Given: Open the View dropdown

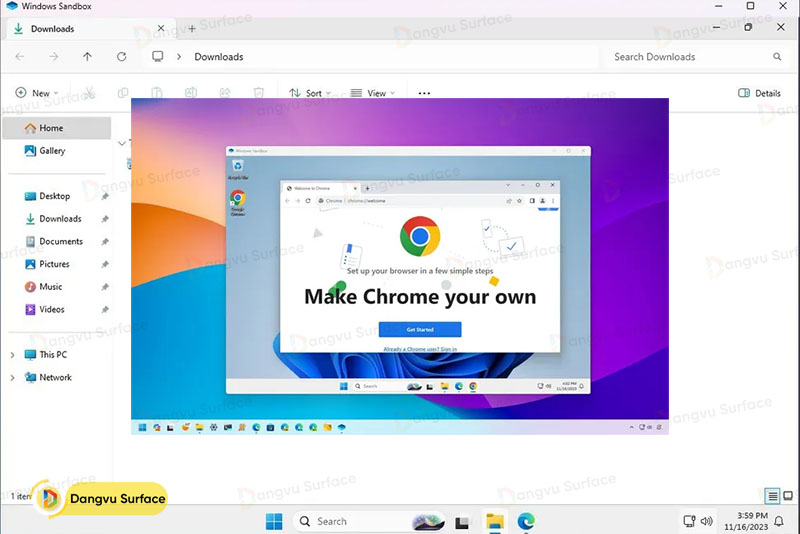Looking at the screenshot, I should point(373,93).
